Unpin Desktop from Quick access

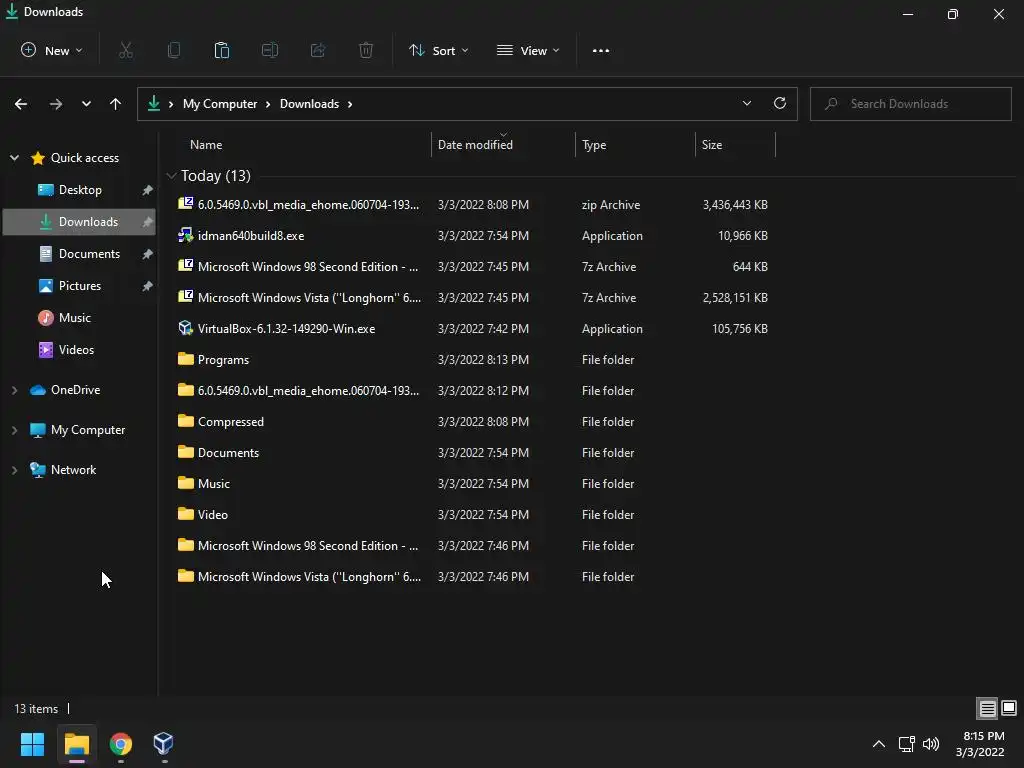tap(148, 190)
